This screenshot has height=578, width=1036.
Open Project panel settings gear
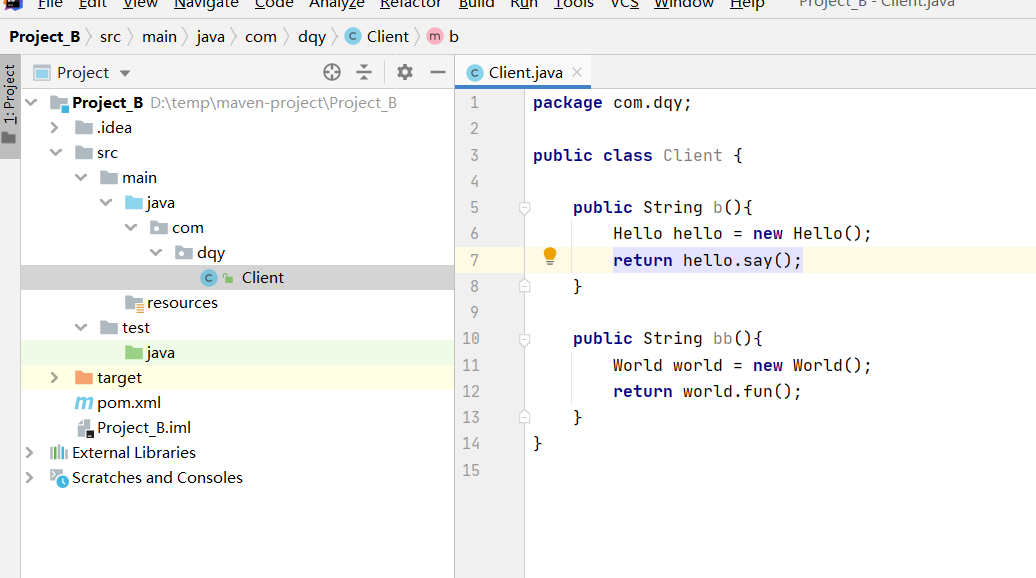405,72
